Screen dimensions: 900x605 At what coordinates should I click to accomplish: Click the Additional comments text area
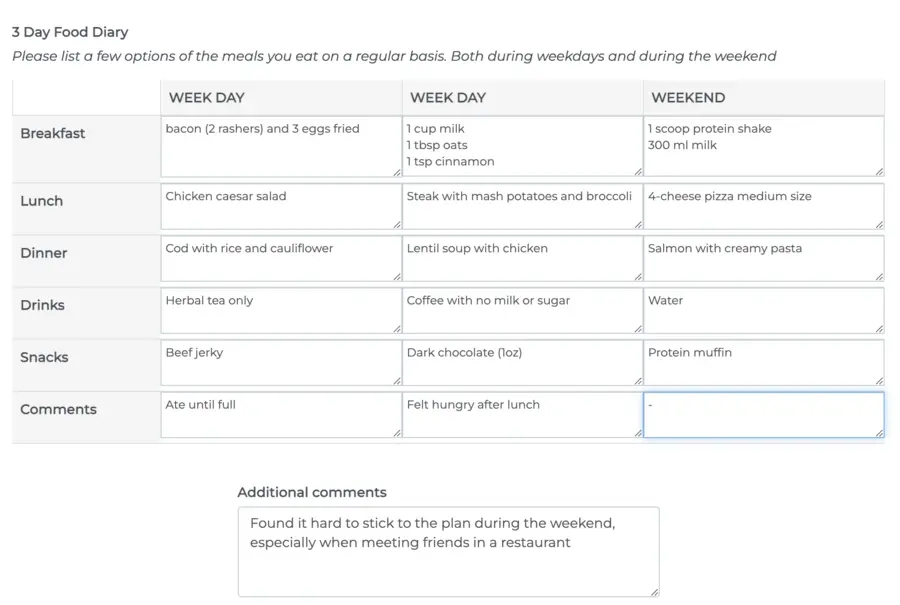[x=448, y=552]
